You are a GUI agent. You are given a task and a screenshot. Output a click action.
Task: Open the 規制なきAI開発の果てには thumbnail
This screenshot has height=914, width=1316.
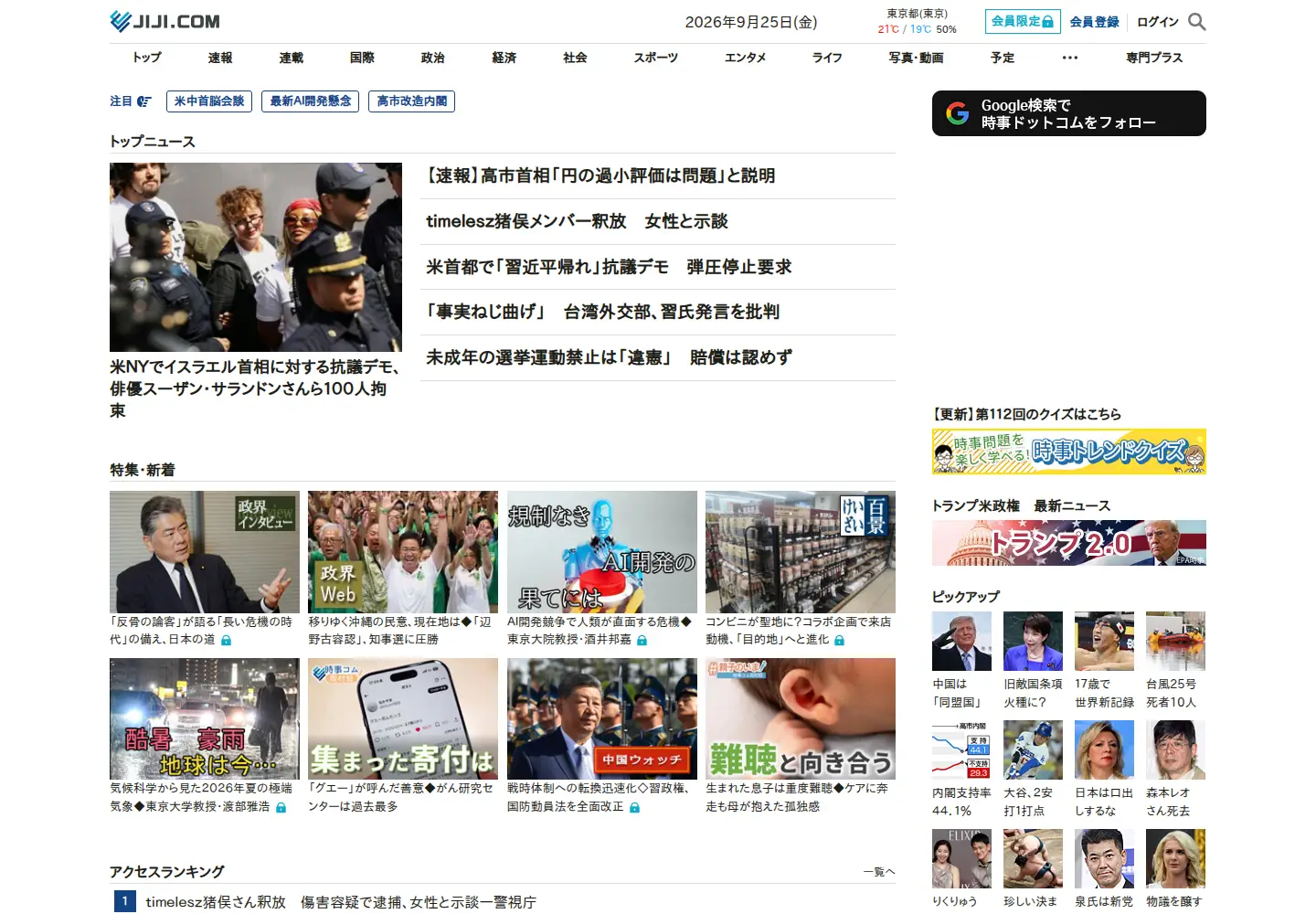[x=602, y=552]
